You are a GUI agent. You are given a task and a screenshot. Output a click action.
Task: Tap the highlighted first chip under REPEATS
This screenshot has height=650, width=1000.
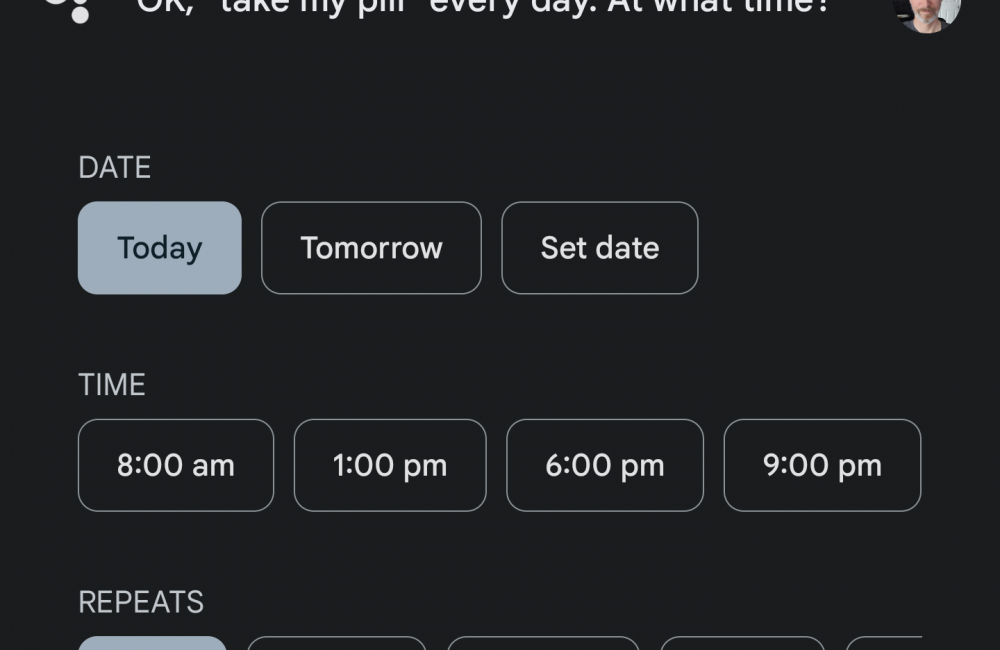tap(152, 643)
